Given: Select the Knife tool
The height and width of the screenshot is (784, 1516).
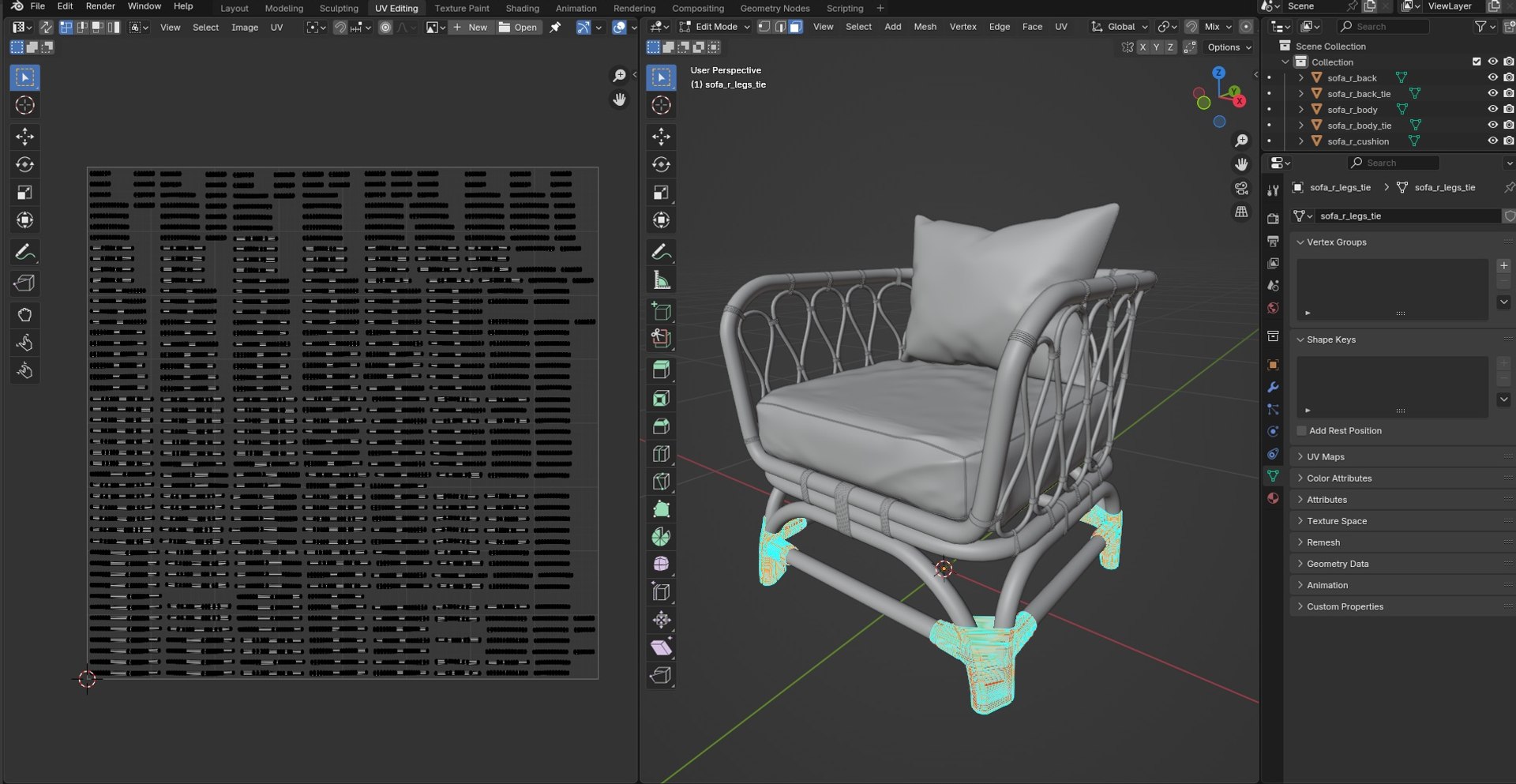Looking at the screenshot, I should (662, 482).
